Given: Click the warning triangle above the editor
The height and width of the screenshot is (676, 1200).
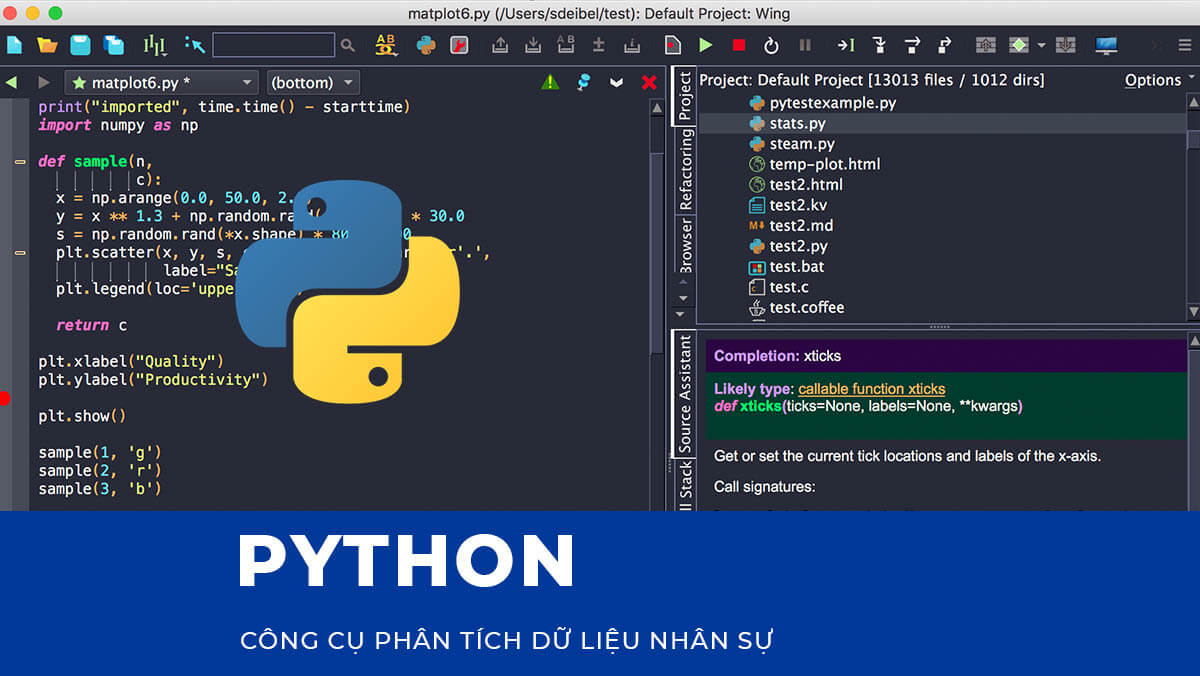Looking at the screenshot, I should tap(549, 82).
